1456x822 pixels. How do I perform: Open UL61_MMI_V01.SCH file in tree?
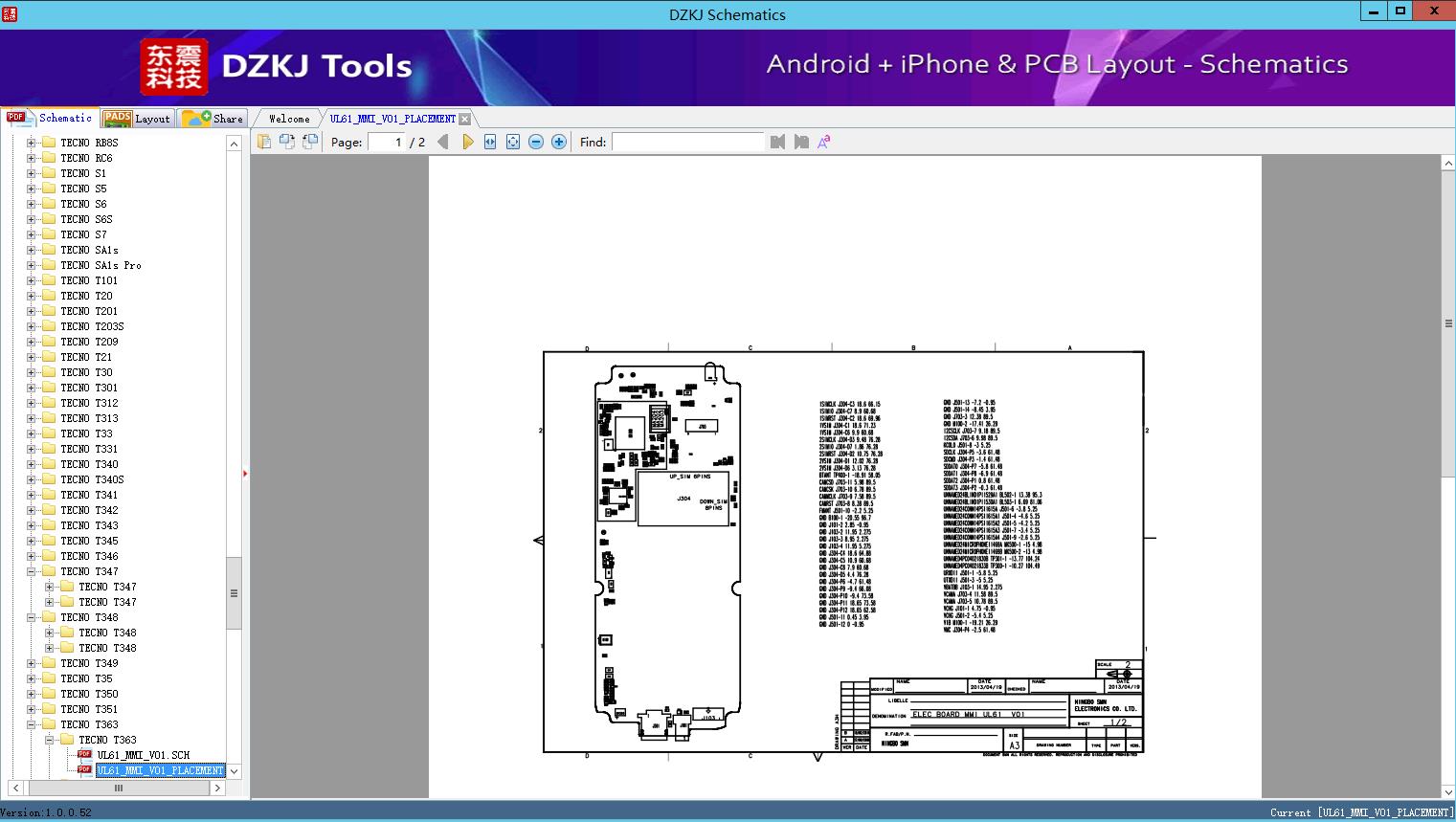point(144,755)
